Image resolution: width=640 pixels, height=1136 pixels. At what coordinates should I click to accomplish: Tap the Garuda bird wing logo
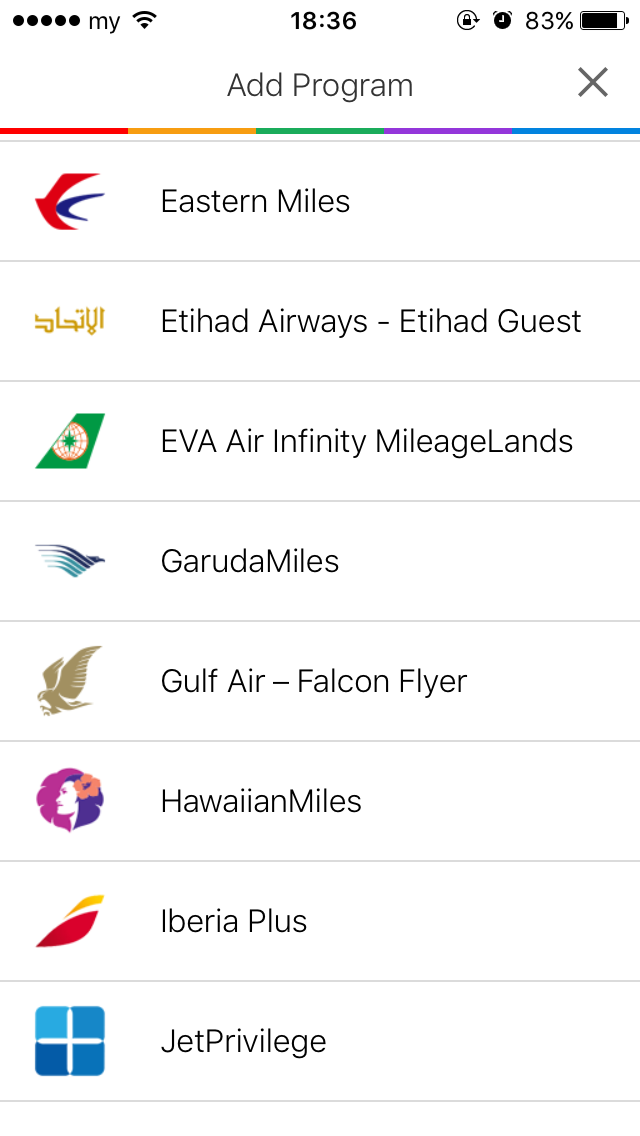pyautogui.click(x=69, y=561)
